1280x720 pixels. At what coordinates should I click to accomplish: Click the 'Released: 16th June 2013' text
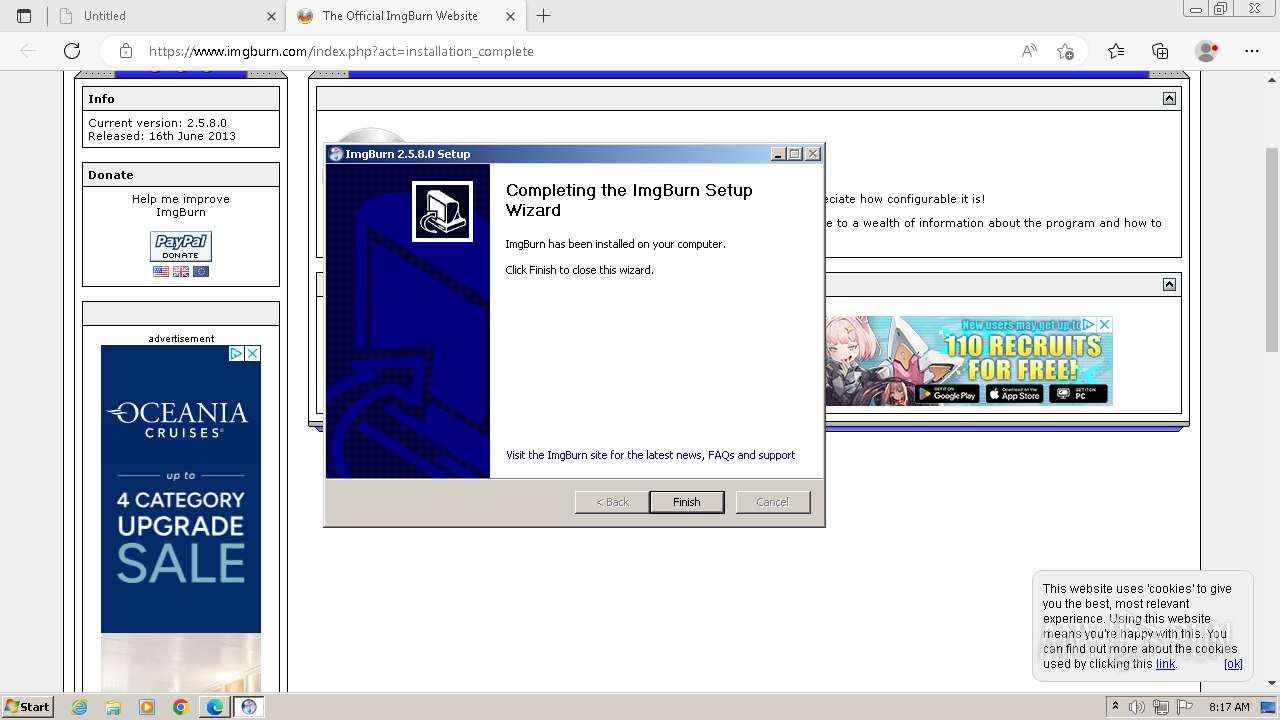pos(162,136)
